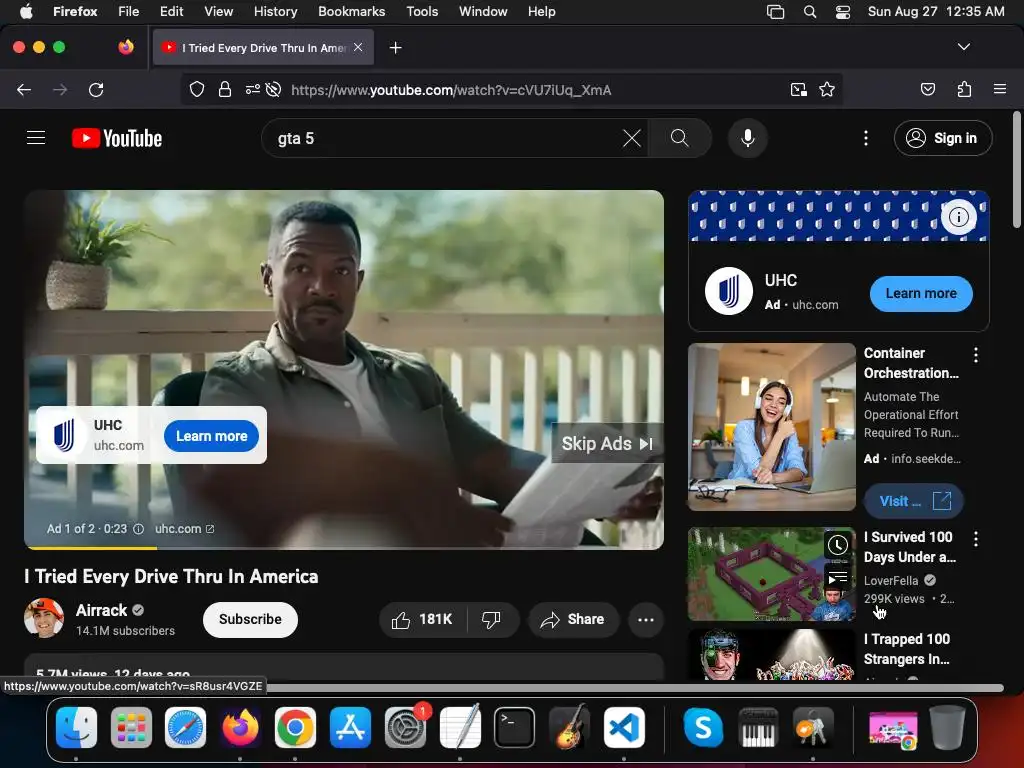This screenshot has width=1024, height=768.
Task: Click the ad progress bar
Action: tap(344, 547)
